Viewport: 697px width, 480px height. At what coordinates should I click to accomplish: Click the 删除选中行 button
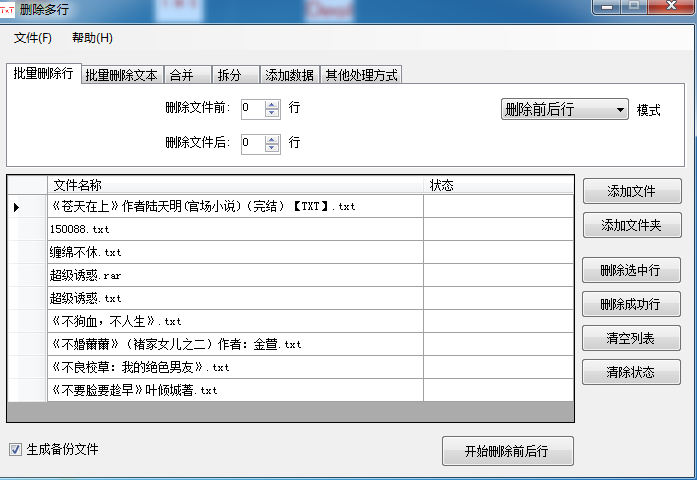tap(631, 270)
